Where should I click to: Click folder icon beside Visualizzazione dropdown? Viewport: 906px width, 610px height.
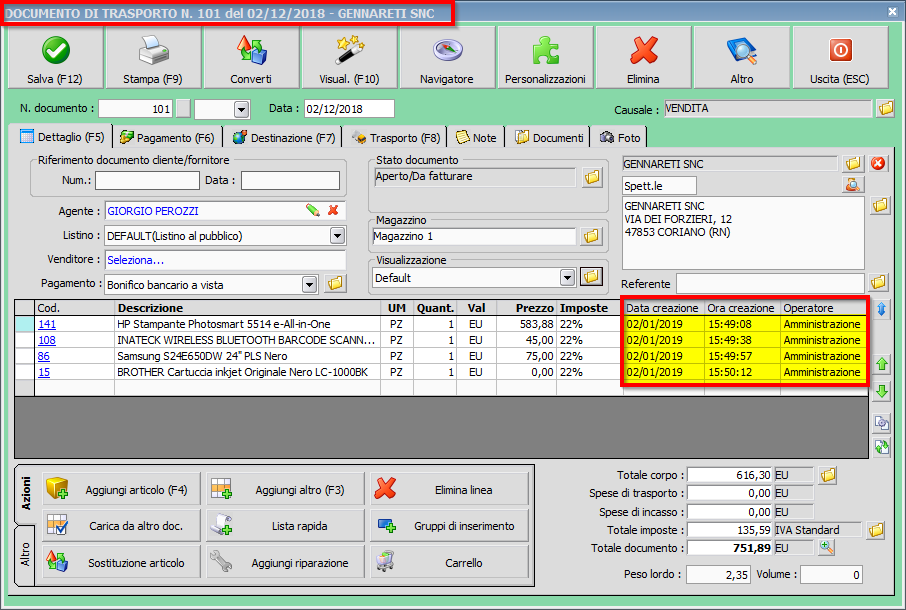point(592,277)
